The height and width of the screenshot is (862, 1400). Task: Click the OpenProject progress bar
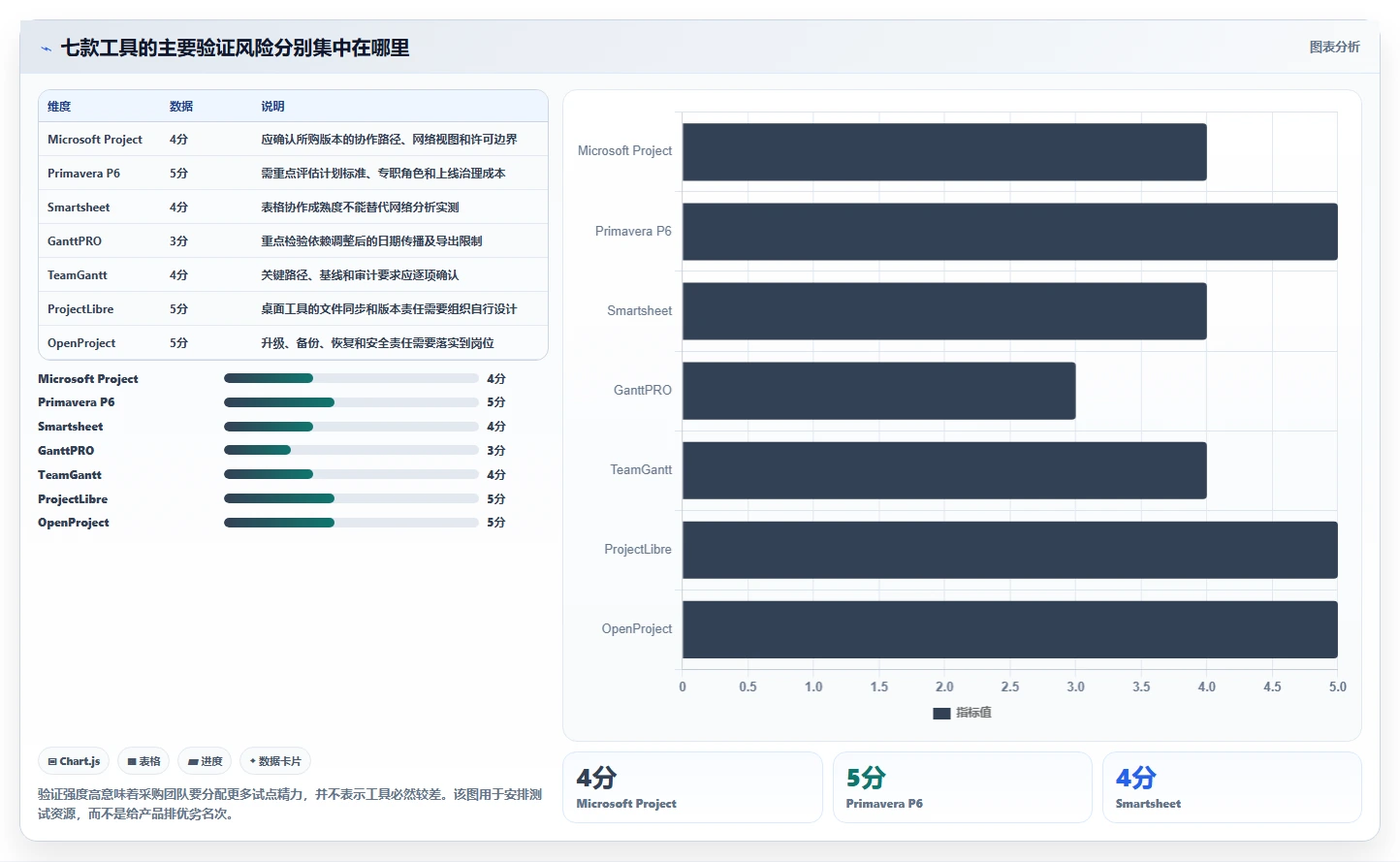coord(351,523)
